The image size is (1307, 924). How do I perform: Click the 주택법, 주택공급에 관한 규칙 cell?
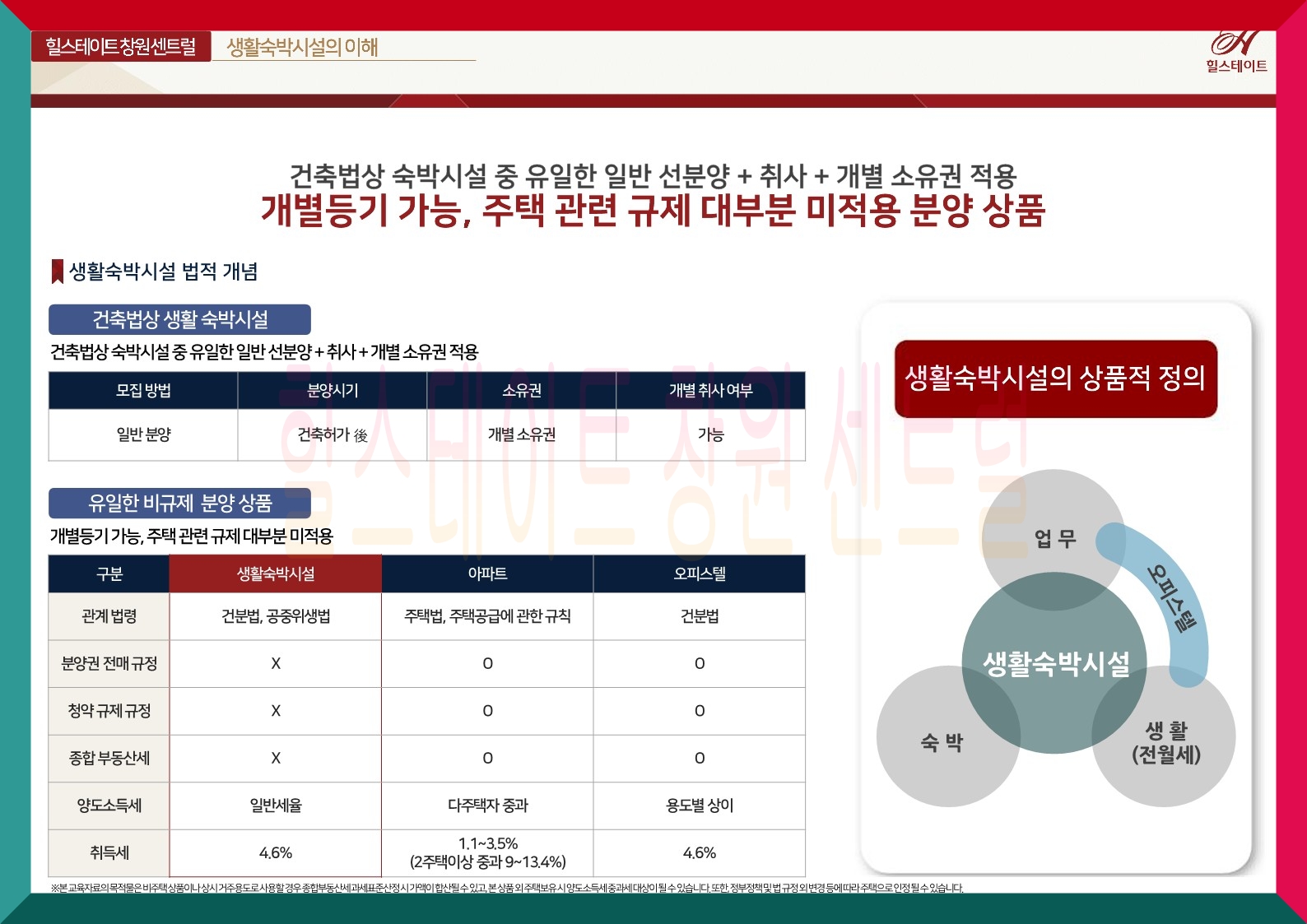pyautogui.click(x=487, y=616)
